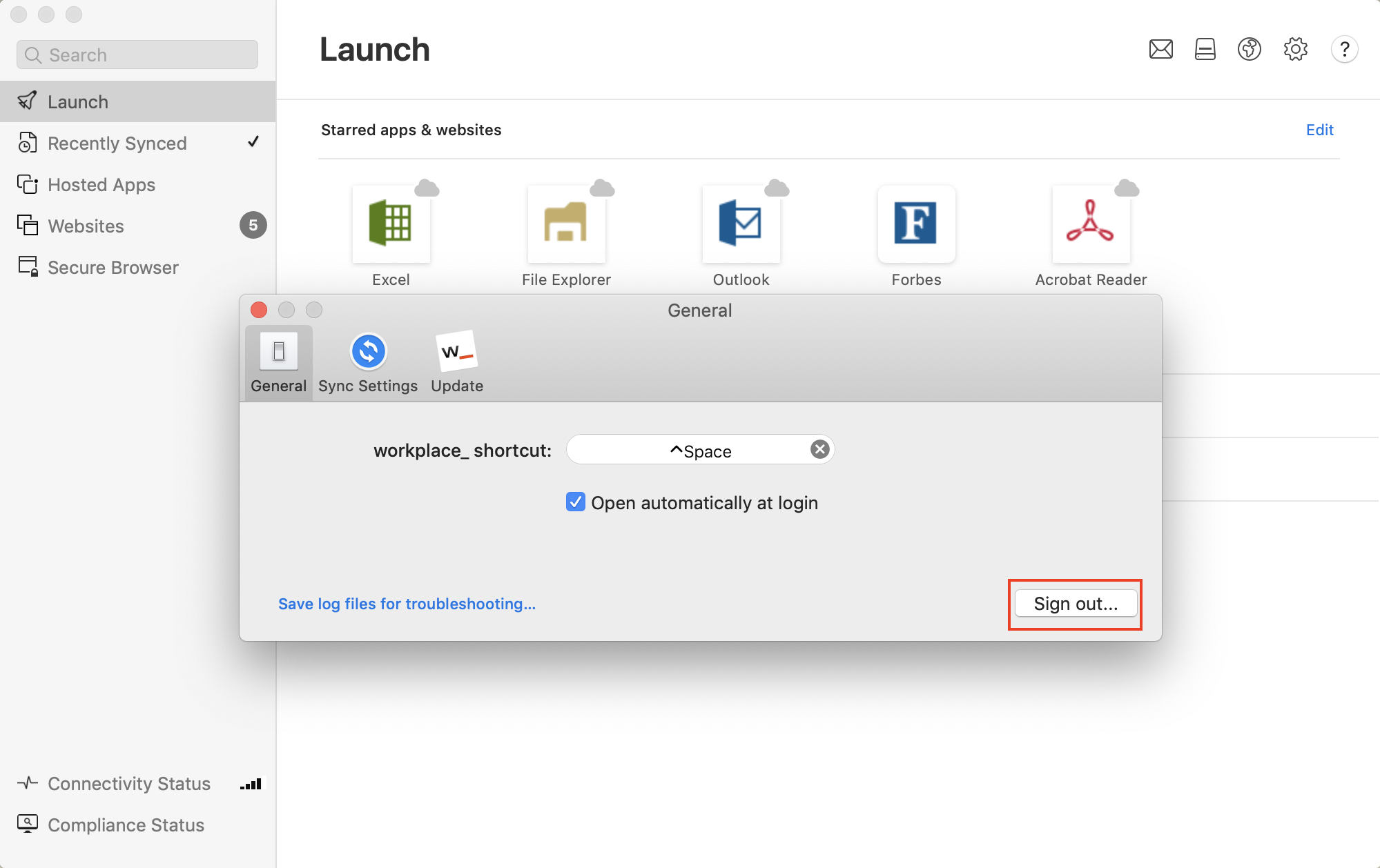This screenshot has width=1380, height=868.
Task: Click the Websites count badge 5
Action: 253,225
